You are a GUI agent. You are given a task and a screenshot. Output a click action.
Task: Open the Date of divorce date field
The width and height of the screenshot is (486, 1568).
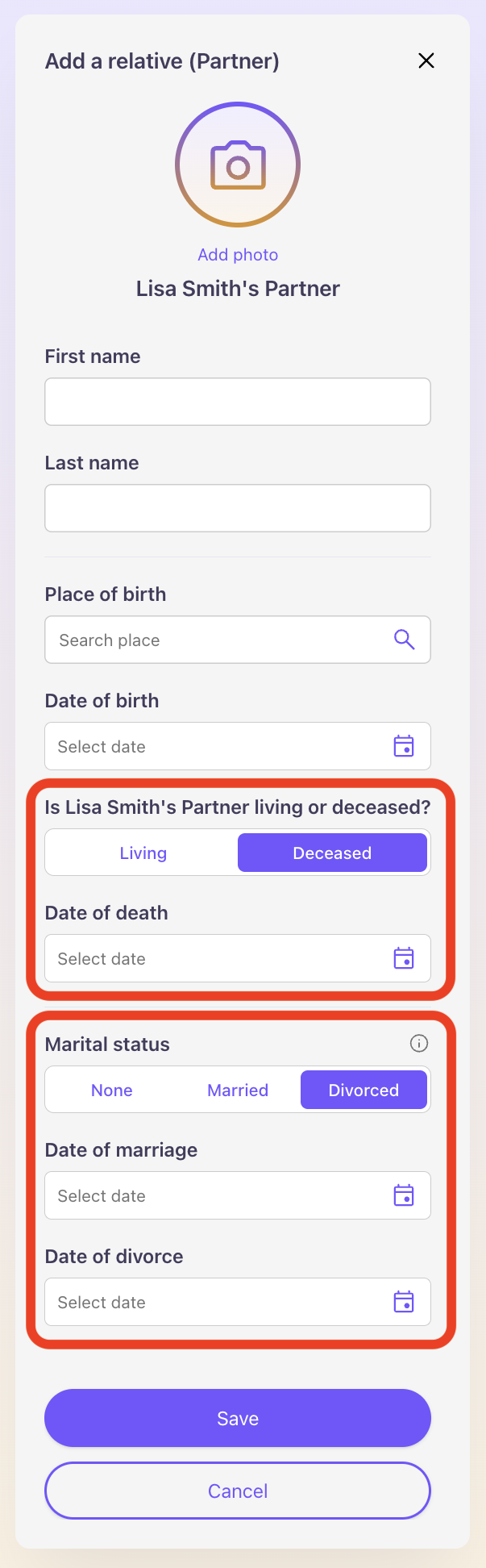click(210, 1302)
